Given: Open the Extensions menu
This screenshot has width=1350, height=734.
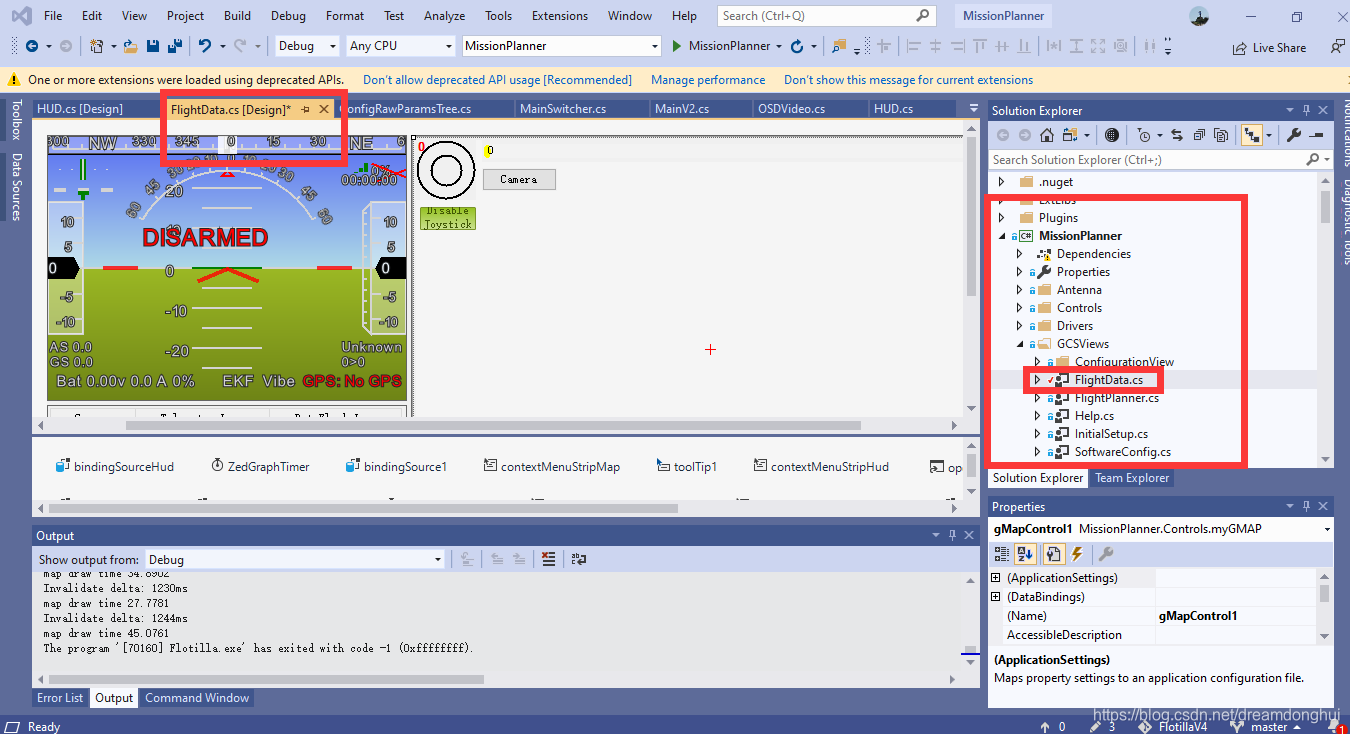Looking at the screenshot, I should (x=560, y=16).
